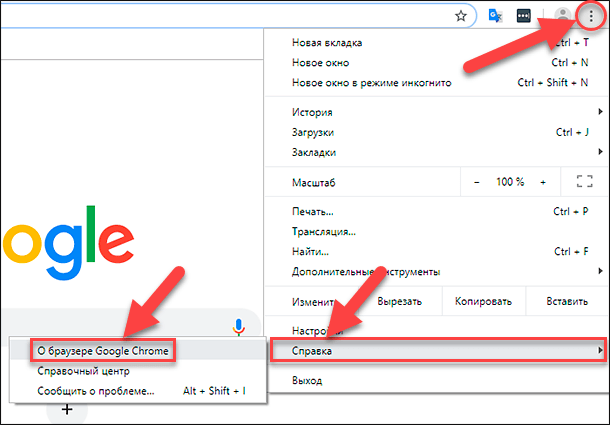Open the user profile avatar
The width and height of the screenshot is (610, 425).
pyautogui.click(x=562, y=16)
